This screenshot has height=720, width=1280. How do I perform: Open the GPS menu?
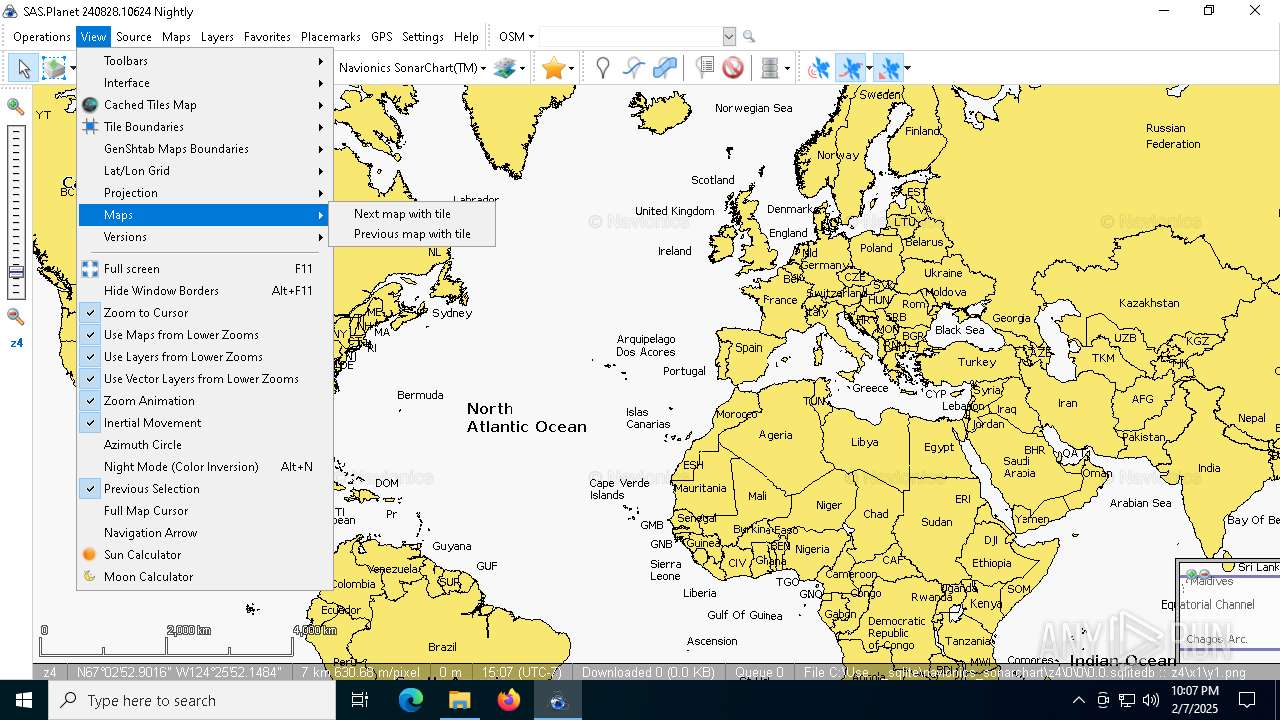click(x=381, y=37)
